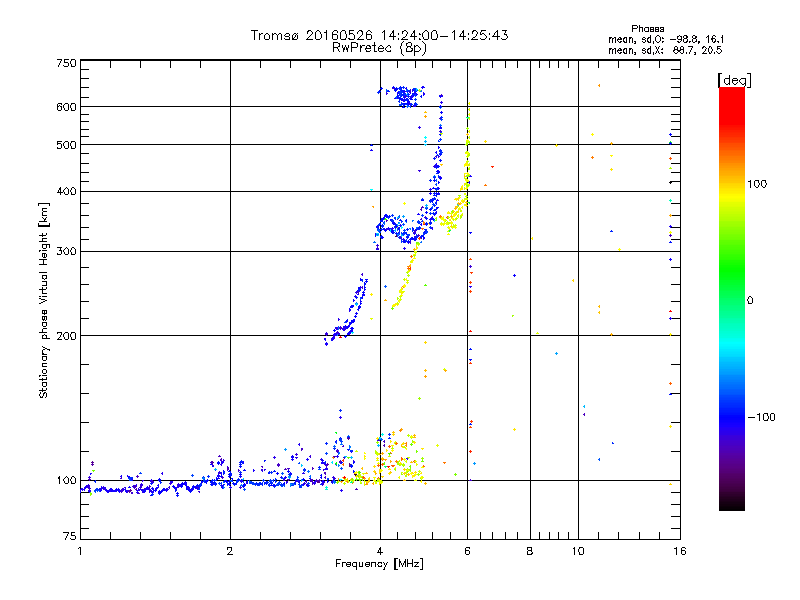Click the '10' frequency tick label

(578, 551)
